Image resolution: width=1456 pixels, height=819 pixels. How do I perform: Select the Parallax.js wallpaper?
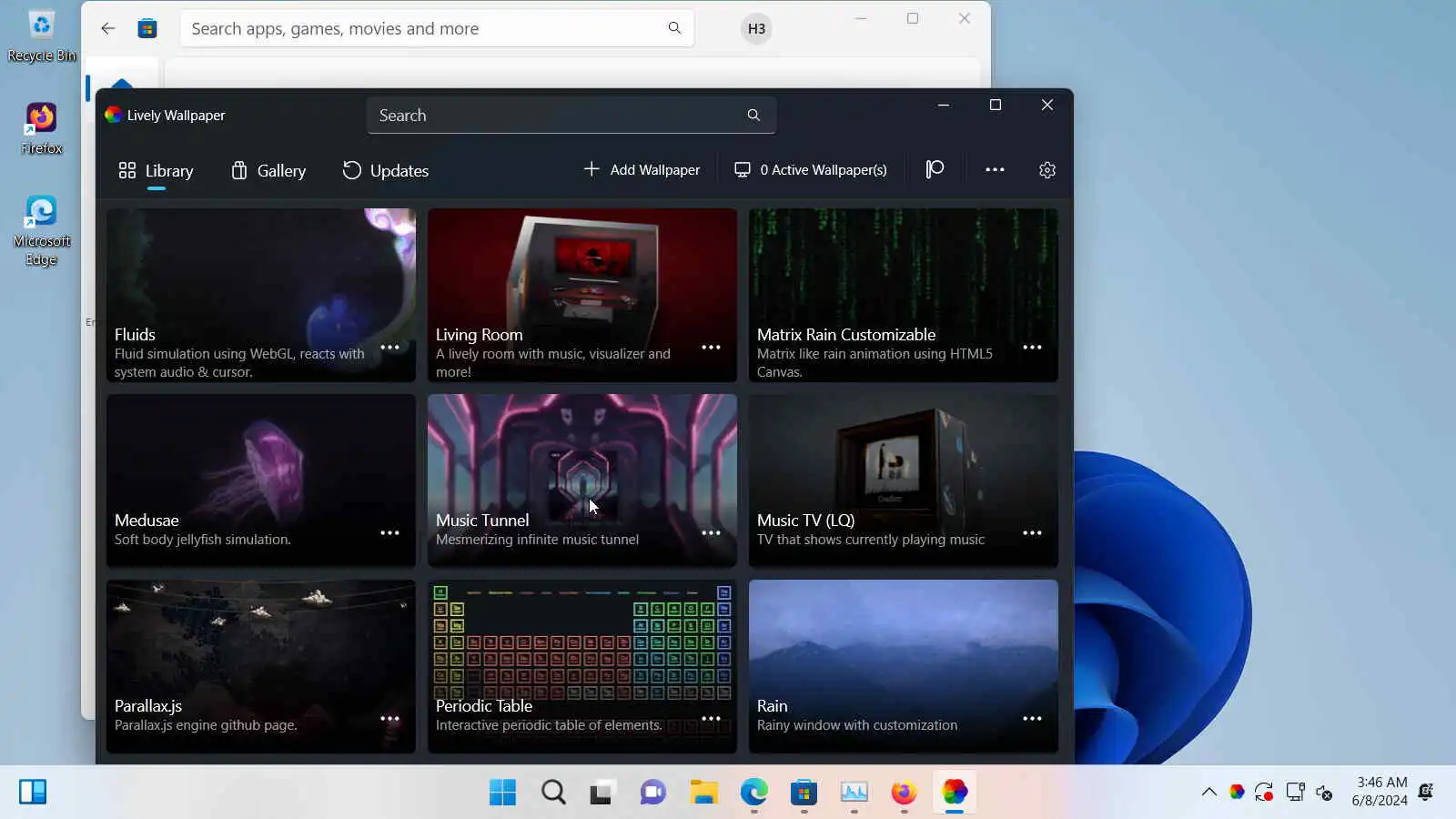[261, 666]
